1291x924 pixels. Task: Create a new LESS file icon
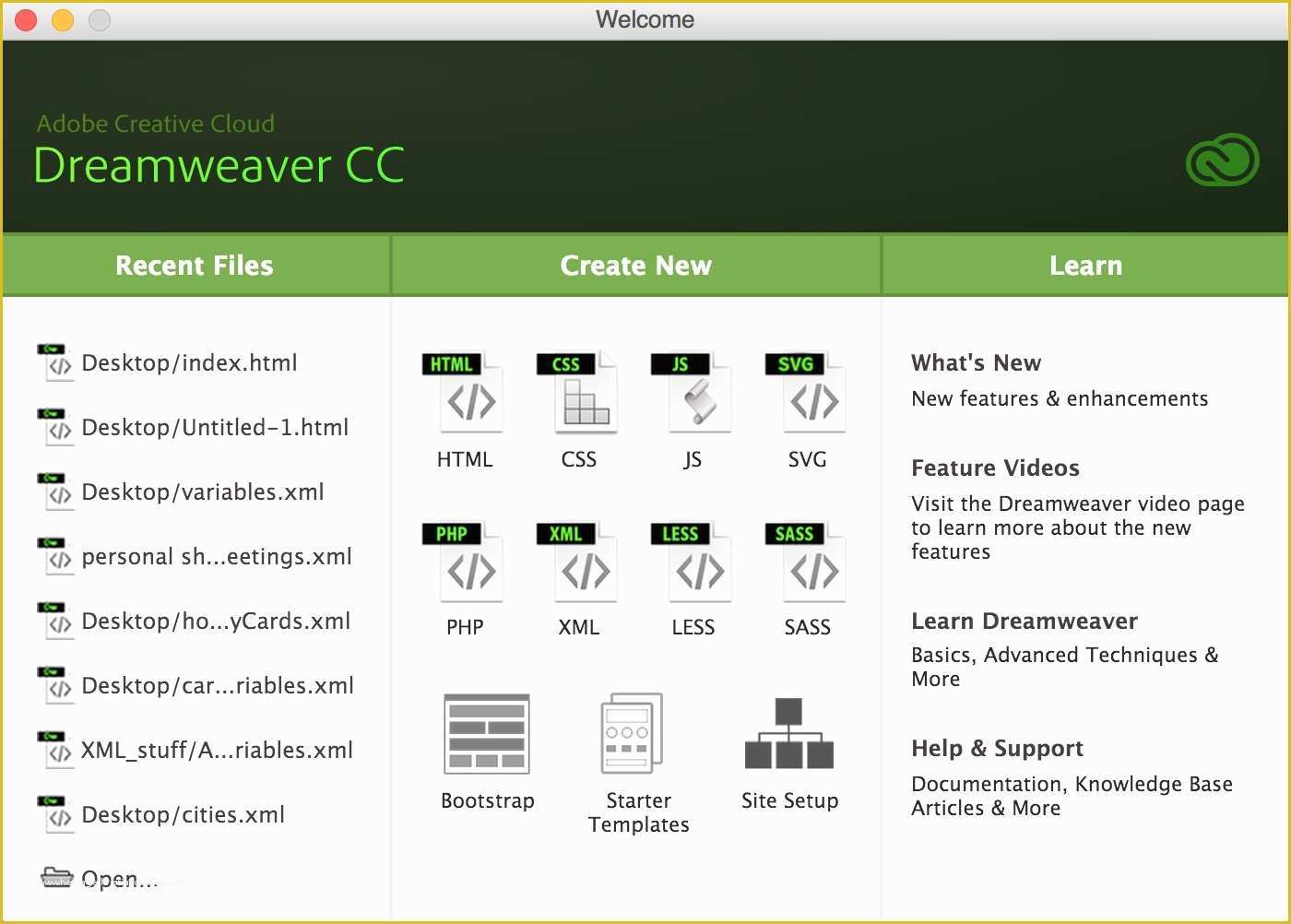pos(693,561)
